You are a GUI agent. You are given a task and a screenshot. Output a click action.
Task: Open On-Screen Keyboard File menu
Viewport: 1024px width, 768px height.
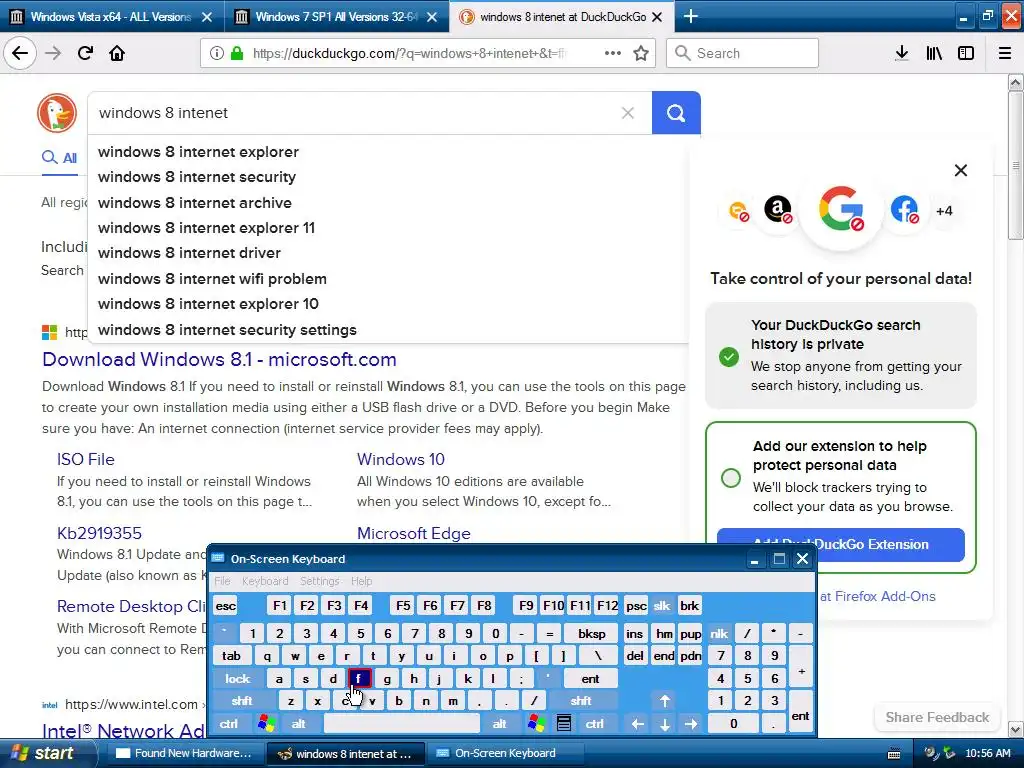pyautogui.click(x=223, y=581)
